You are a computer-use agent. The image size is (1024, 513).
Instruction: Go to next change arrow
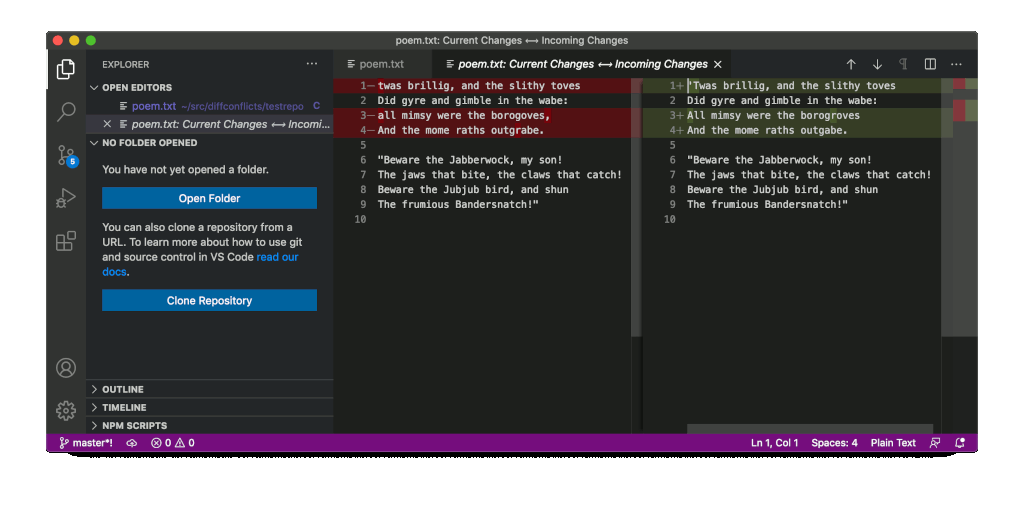tap(877, 64)
